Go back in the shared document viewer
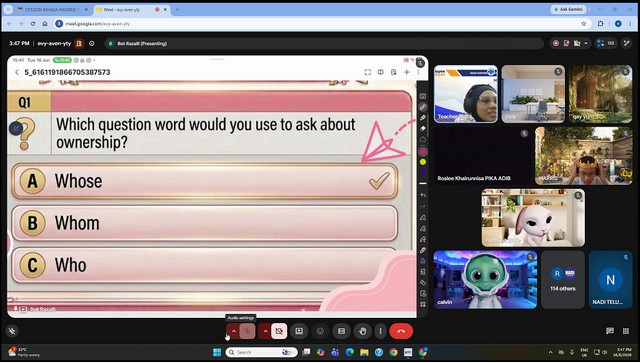 (17, 72)
